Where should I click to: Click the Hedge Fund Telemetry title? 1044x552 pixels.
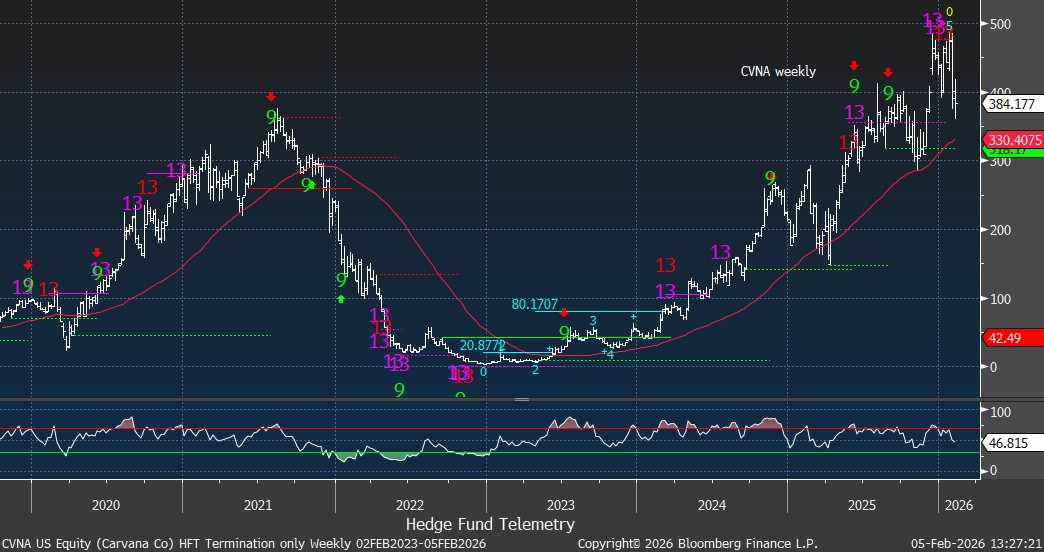490,524
